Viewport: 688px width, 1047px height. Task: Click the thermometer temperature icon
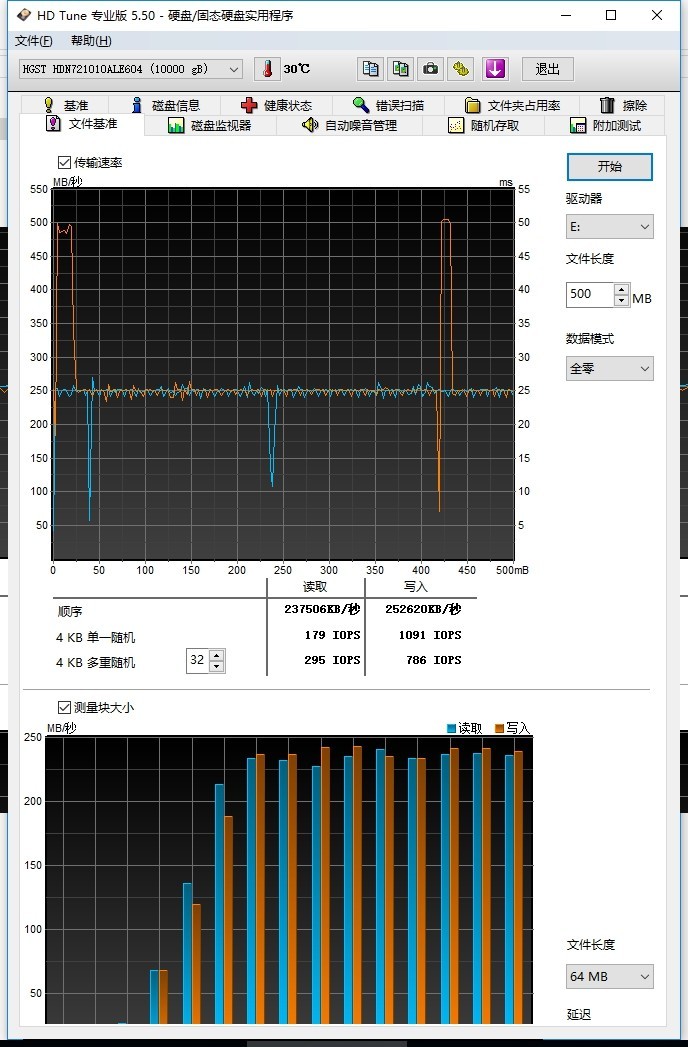tap(267, 69)
